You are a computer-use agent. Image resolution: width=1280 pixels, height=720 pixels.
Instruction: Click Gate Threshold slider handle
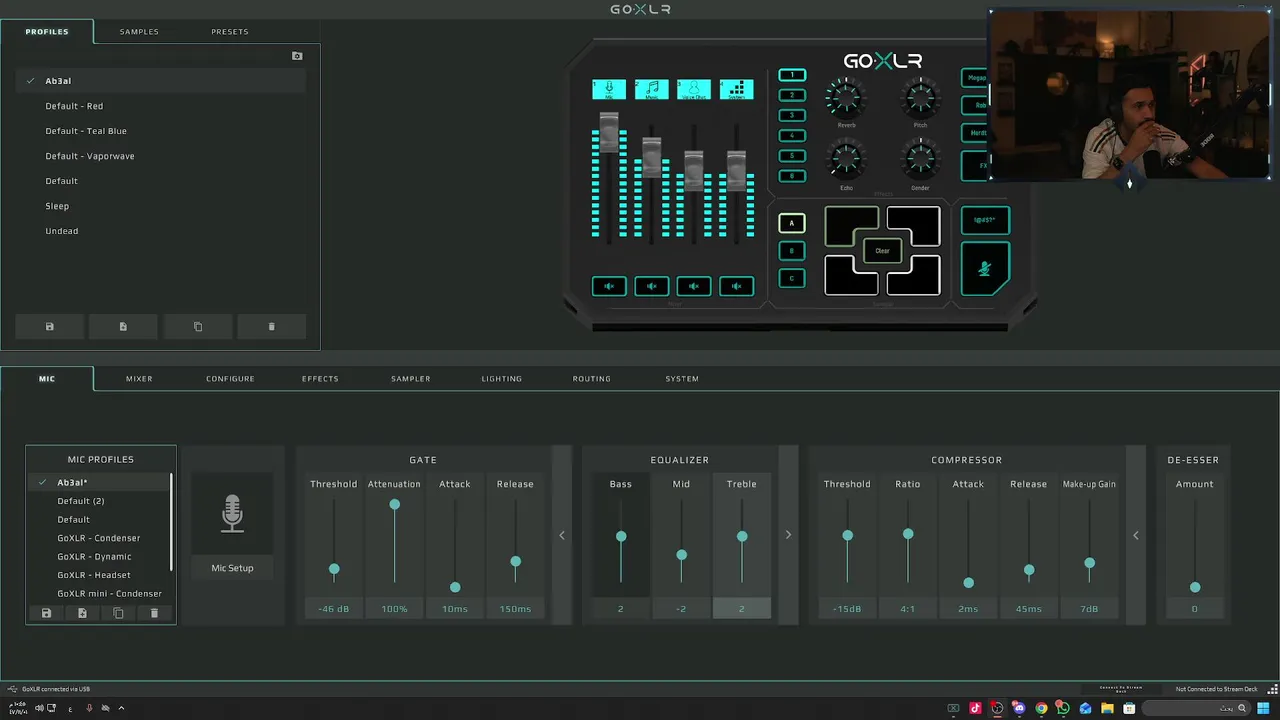tap(334, 569)
